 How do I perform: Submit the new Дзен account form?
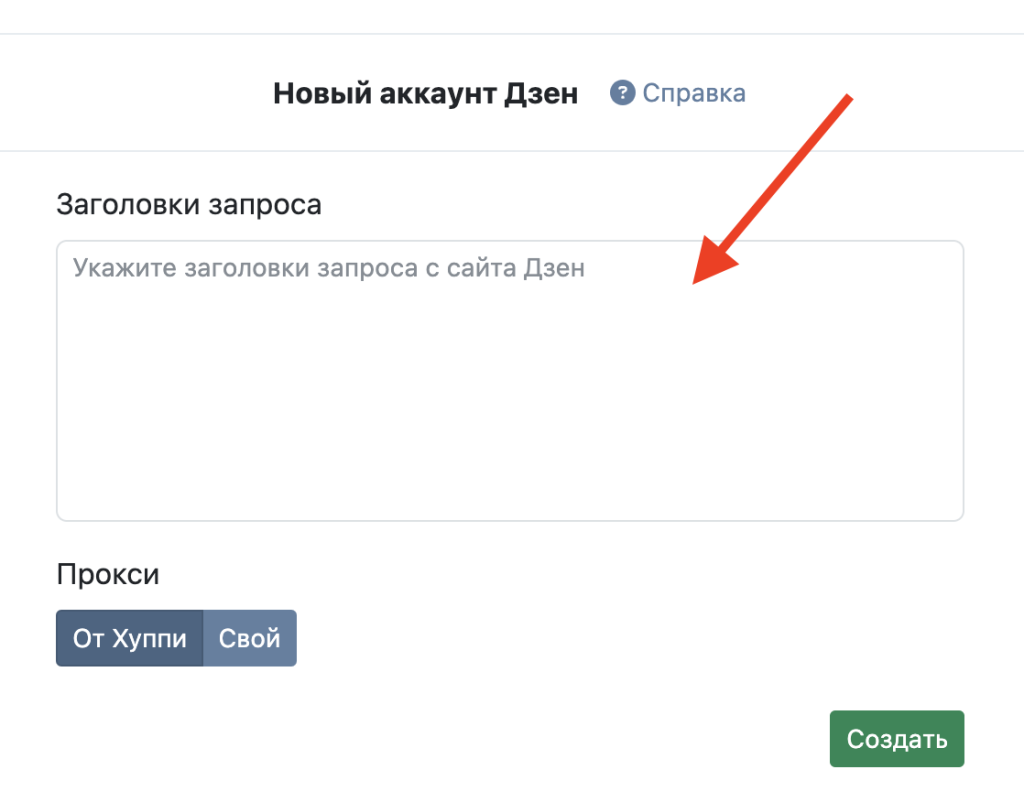coord(896,739)
